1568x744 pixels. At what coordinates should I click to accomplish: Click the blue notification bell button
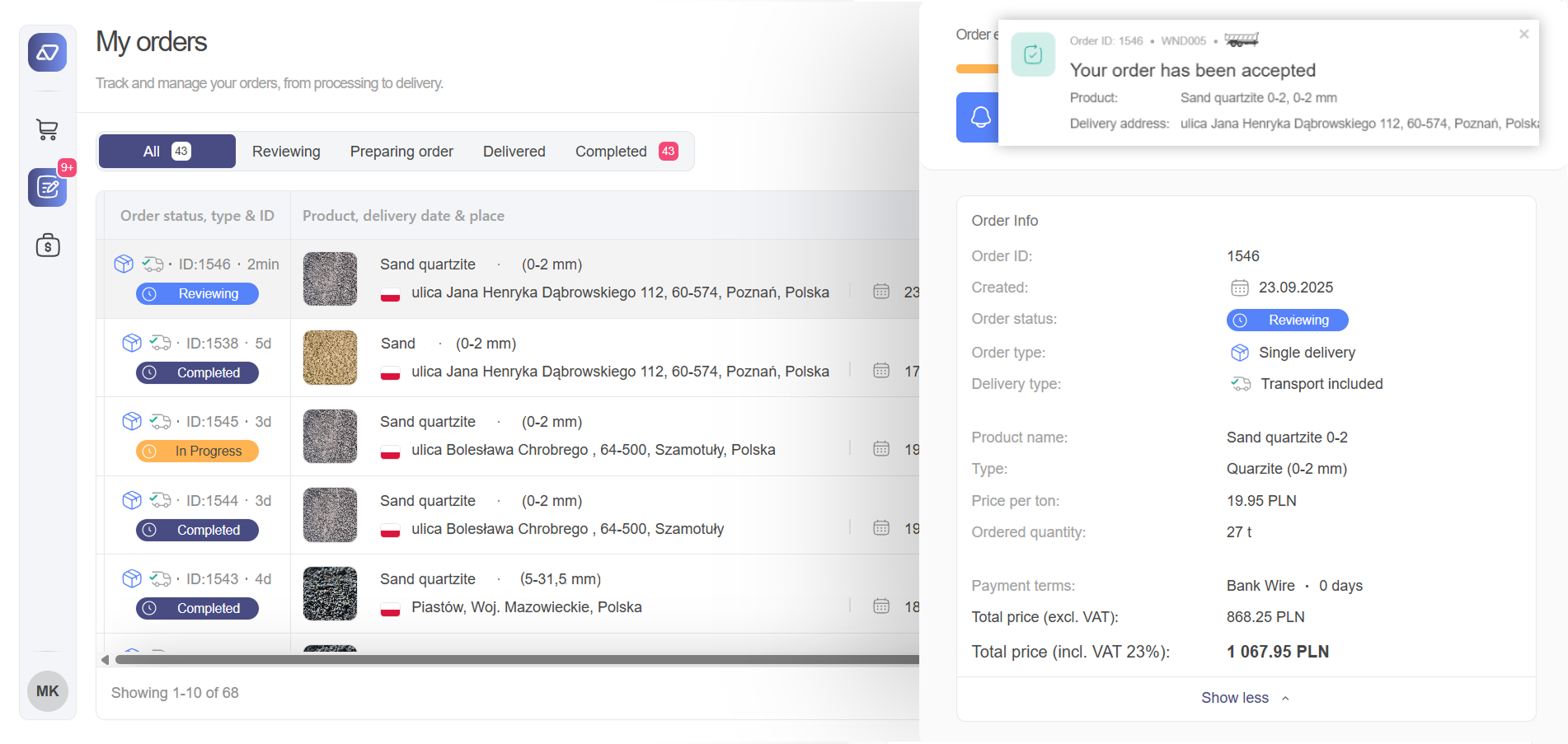click(979, 118)
